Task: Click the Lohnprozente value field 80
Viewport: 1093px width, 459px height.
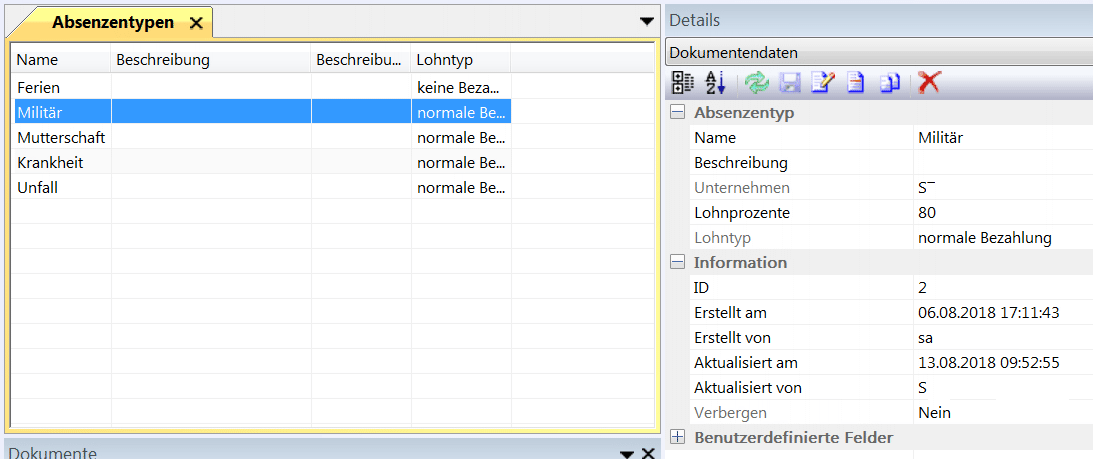Action: tap(1000, 213)
